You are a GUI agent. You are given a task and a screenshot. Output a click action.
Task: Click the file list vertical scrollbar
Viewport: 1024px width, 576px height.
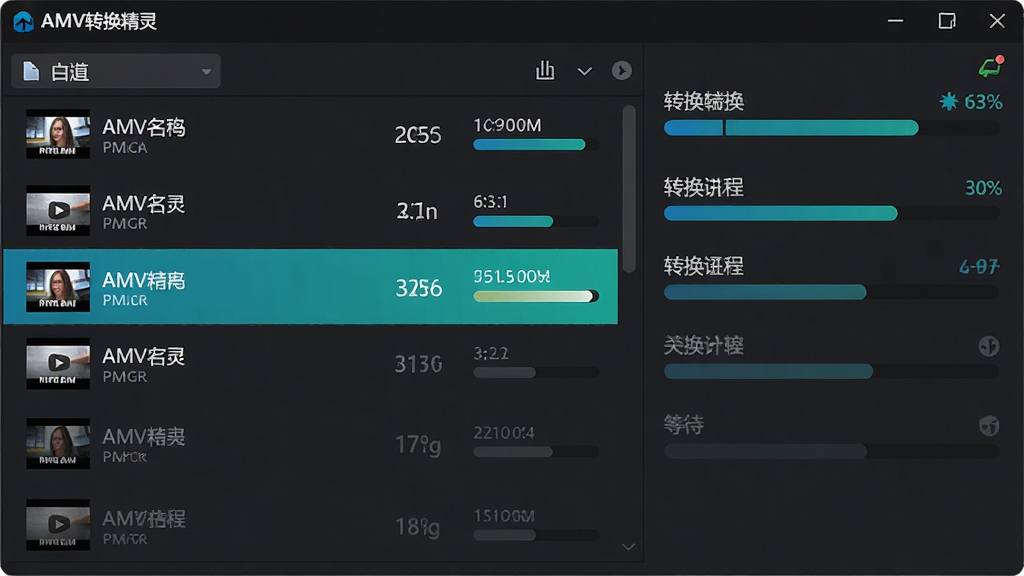629,188
